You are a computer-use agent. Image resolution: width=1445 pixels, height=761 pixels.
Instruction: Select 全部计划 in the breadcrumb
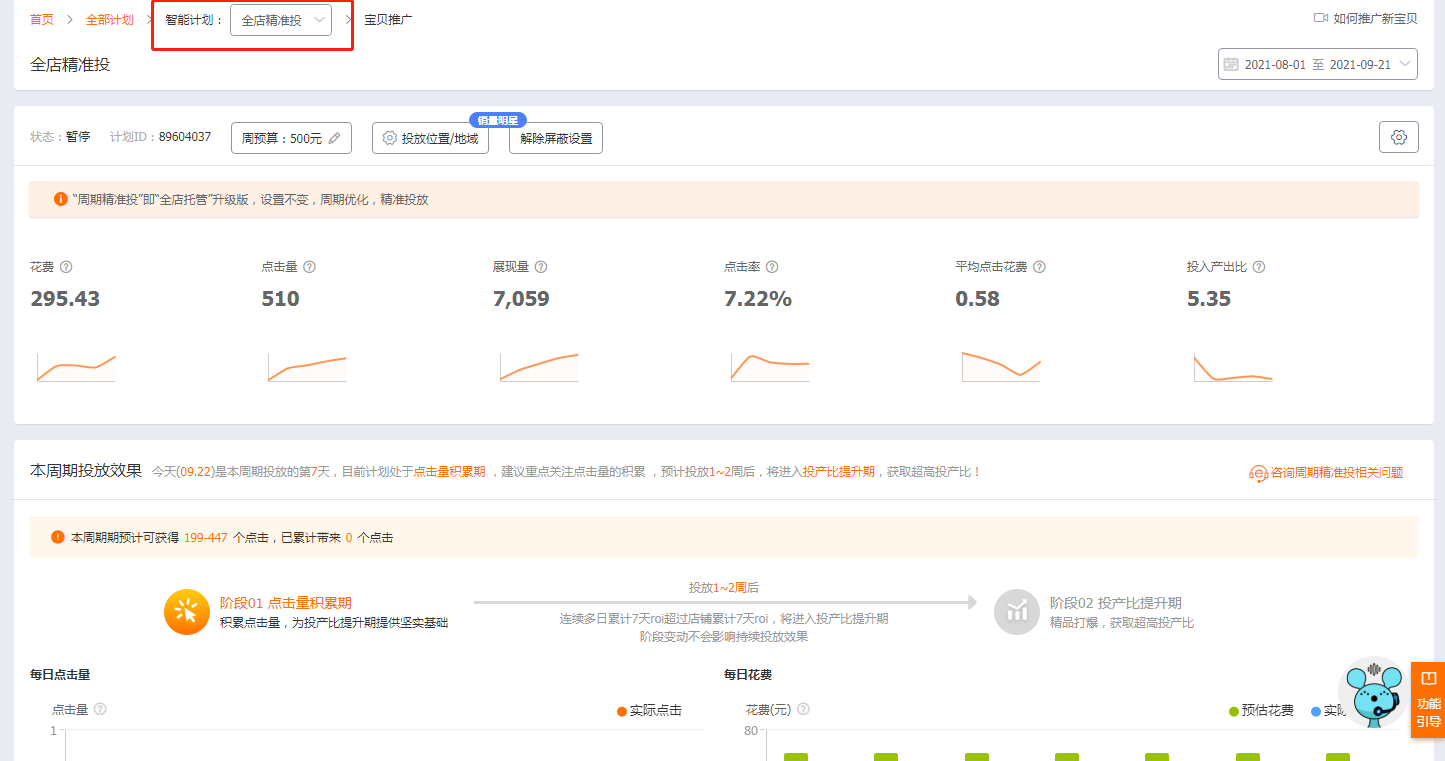[x=110, y=18]
